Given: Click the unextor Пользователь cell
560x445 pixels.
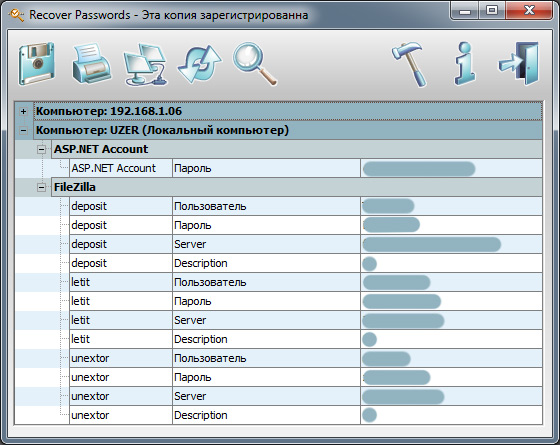Looking at the screenshot, I should 266,358.
